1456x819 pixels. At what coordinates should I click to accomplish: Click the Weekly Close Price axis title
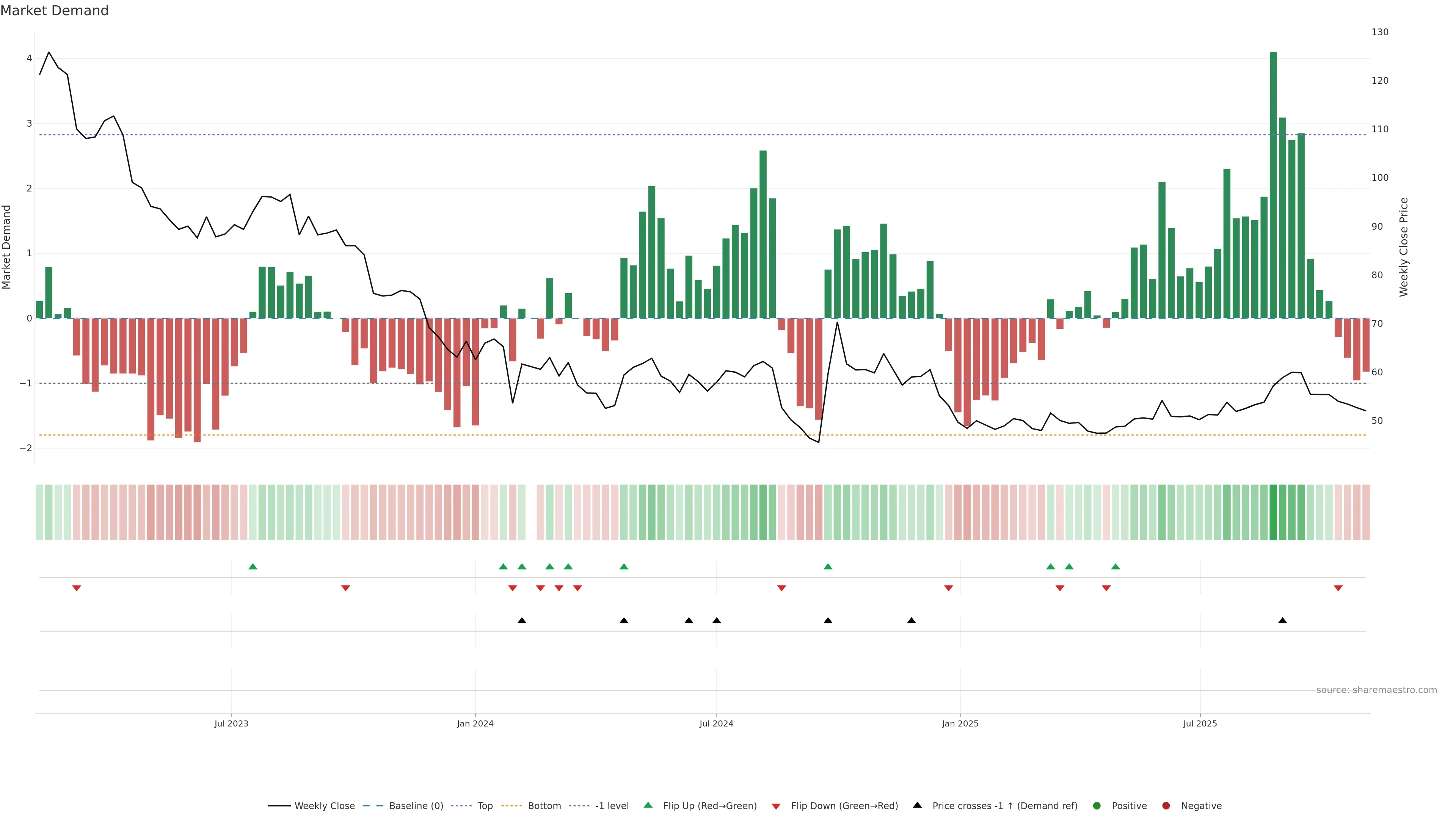tap(1404, 247)
